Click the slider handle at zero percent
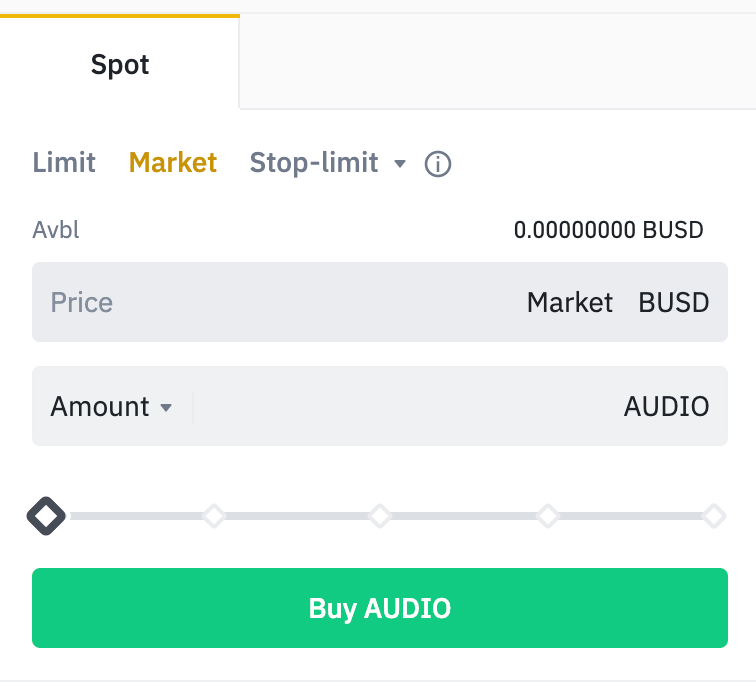 pyautogui.click(x=46, y=516)
